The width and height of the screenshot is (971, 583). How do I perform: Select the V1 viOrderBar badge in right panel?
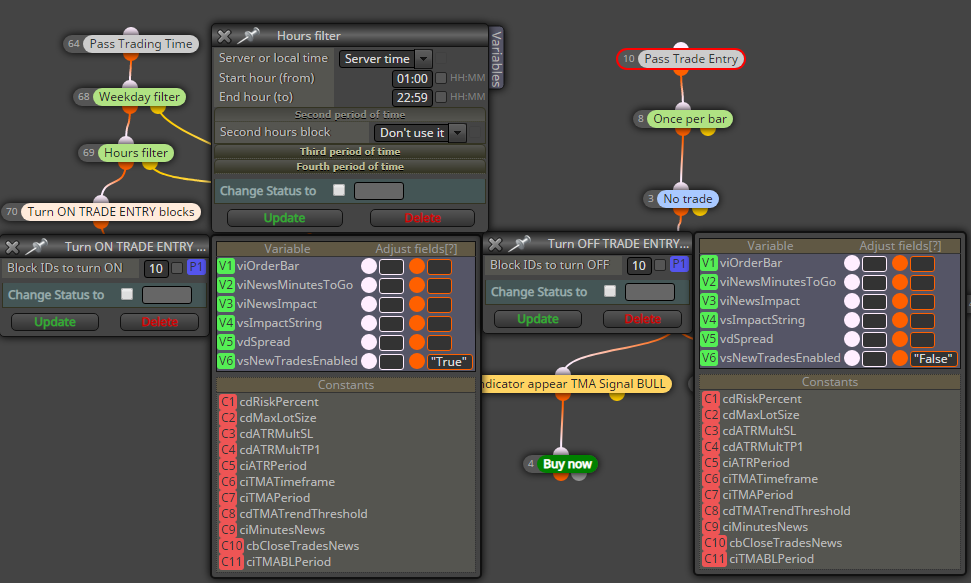point(708,263)
